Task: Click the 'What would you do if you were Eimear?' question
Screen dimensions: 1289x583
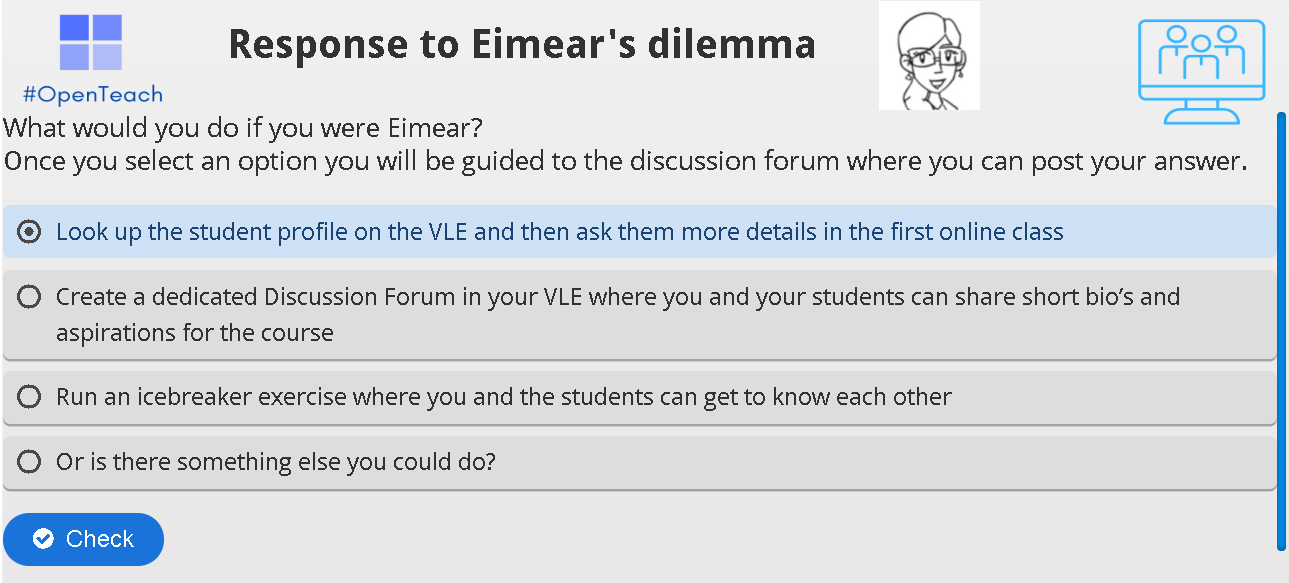Action: click(x=243, y=129)
